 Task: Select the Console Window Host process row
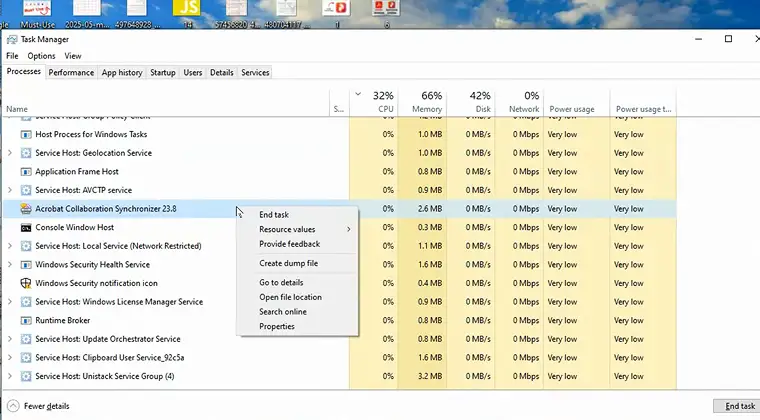click(339, 228)
